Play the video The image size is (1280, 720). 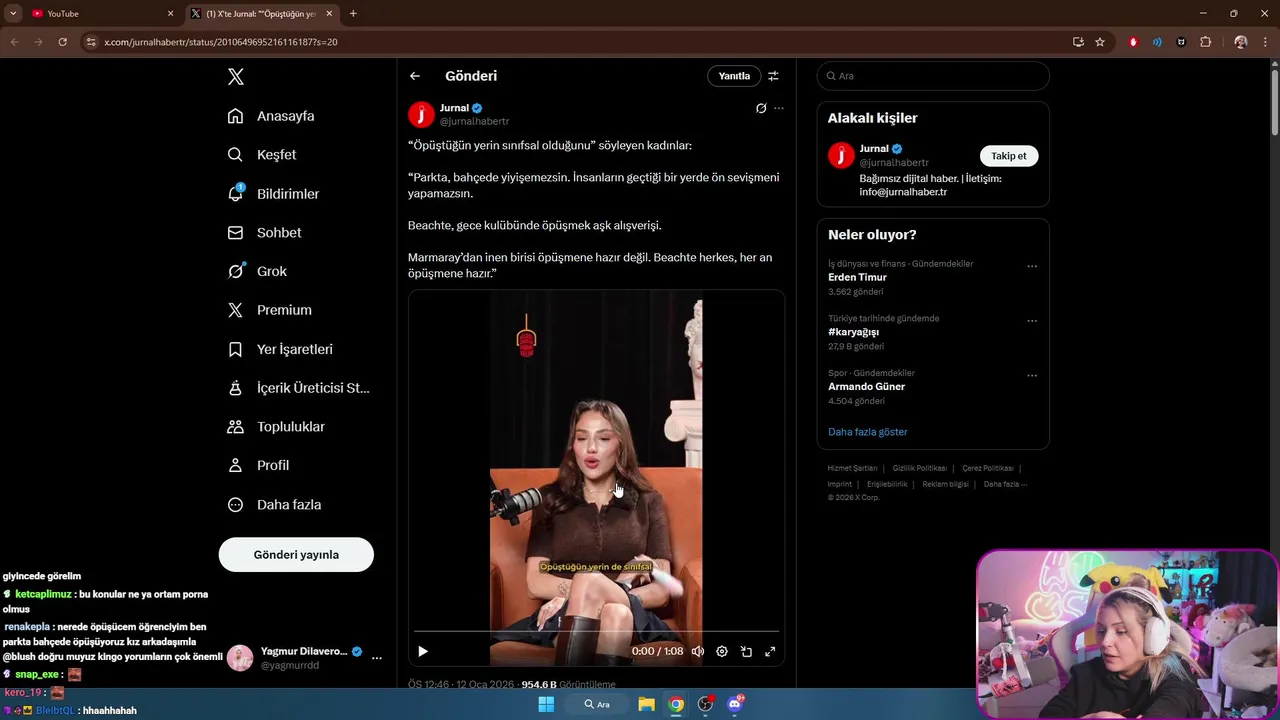[x=423, y=651]
